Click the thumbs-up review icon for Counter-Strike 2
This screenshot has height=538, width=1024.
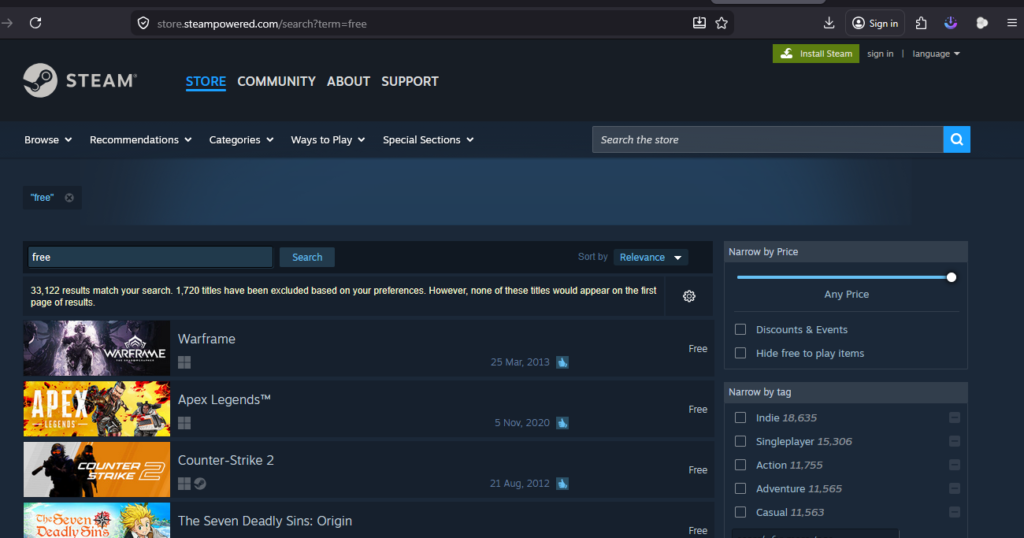pyautogui.click(x=562, y=484)
